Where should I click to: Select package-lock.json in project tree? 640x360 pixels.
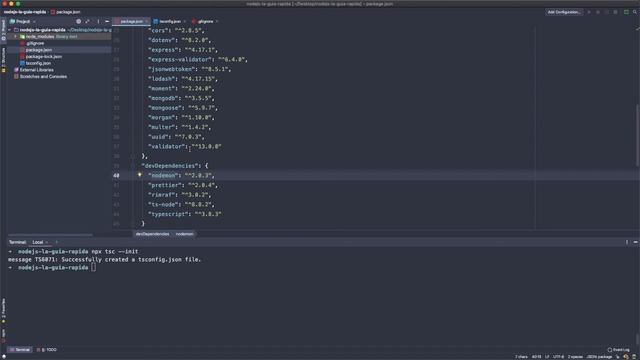point(44,56)
